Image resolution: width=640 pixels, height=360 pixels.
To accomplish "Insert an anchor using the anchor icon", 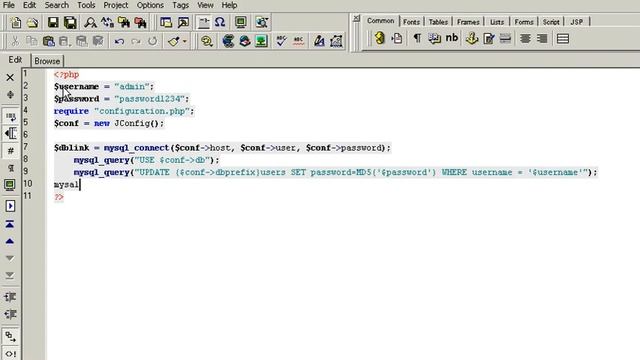I will [472, 39].
